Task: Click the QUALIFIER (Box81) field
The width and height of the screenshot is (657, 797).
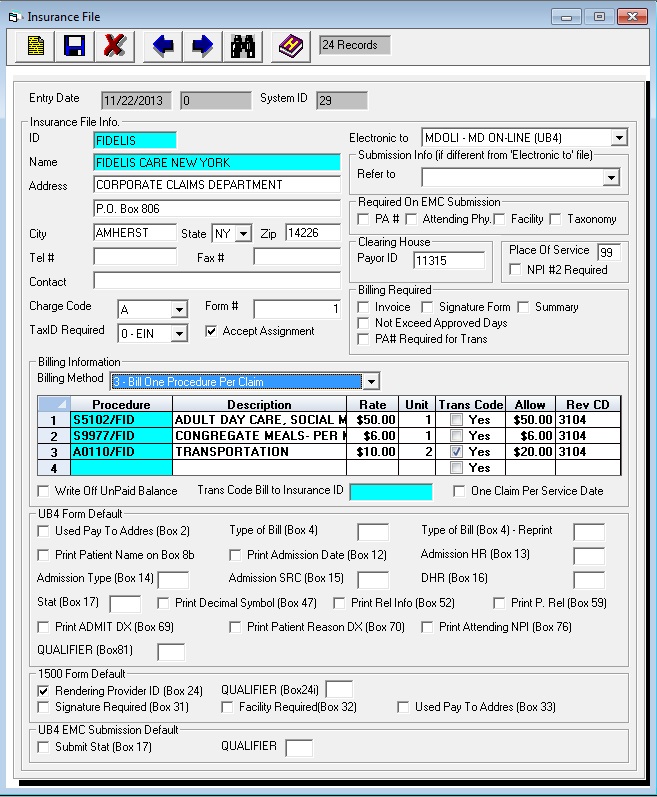Action: pyautogui.click(x=171, y=652)
